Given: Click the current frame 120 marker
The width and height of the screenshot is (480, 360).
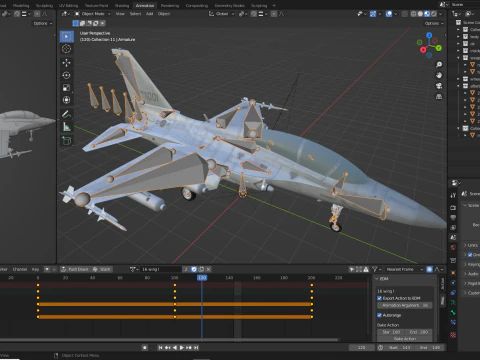Looking at the screenshot, I should (x=202, y=278).
